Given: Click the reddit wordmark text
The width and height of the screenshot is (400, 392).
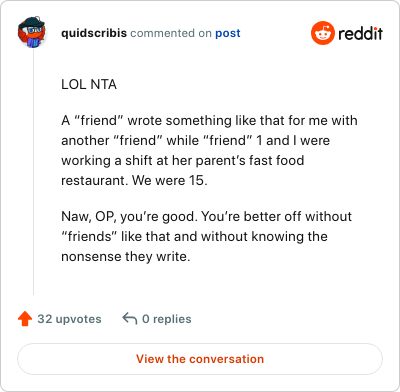Looking at the screenshot, I should pyautogui.click(x=360, y=33).
